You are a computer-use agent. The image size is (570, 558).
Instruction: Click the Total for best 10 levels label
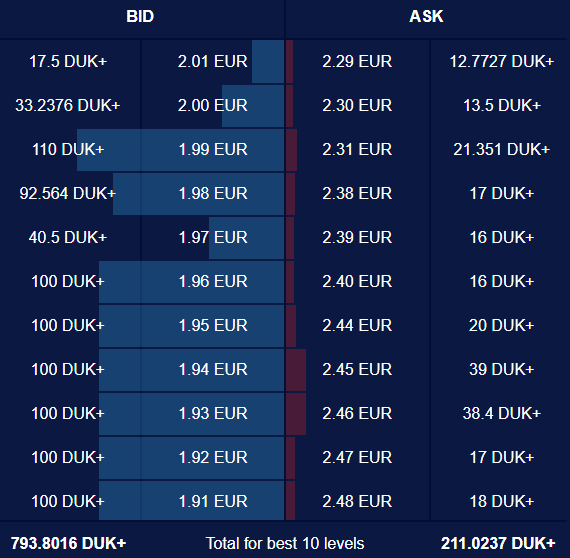click(x=285, y=543)
